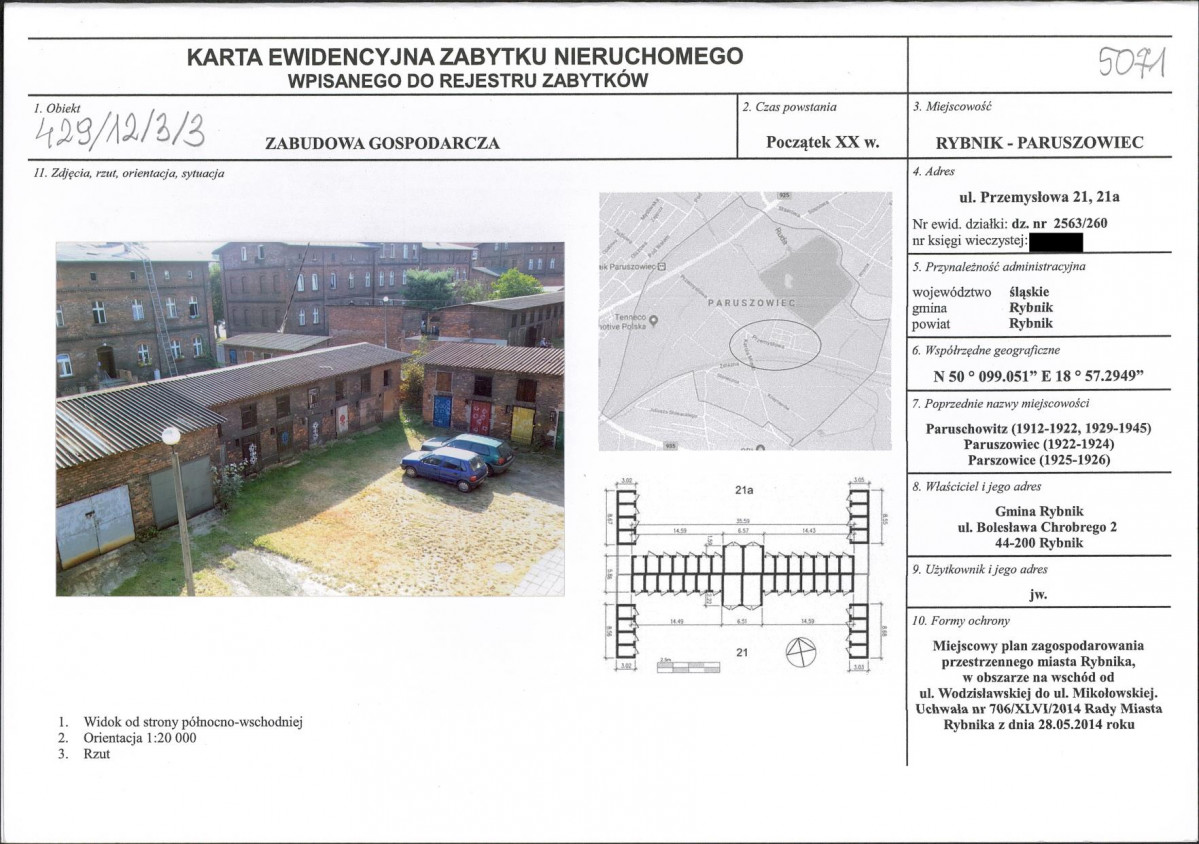Click the handwritten number 5071
Screen dimensions: 1199x844
(x=1133, y=64)
